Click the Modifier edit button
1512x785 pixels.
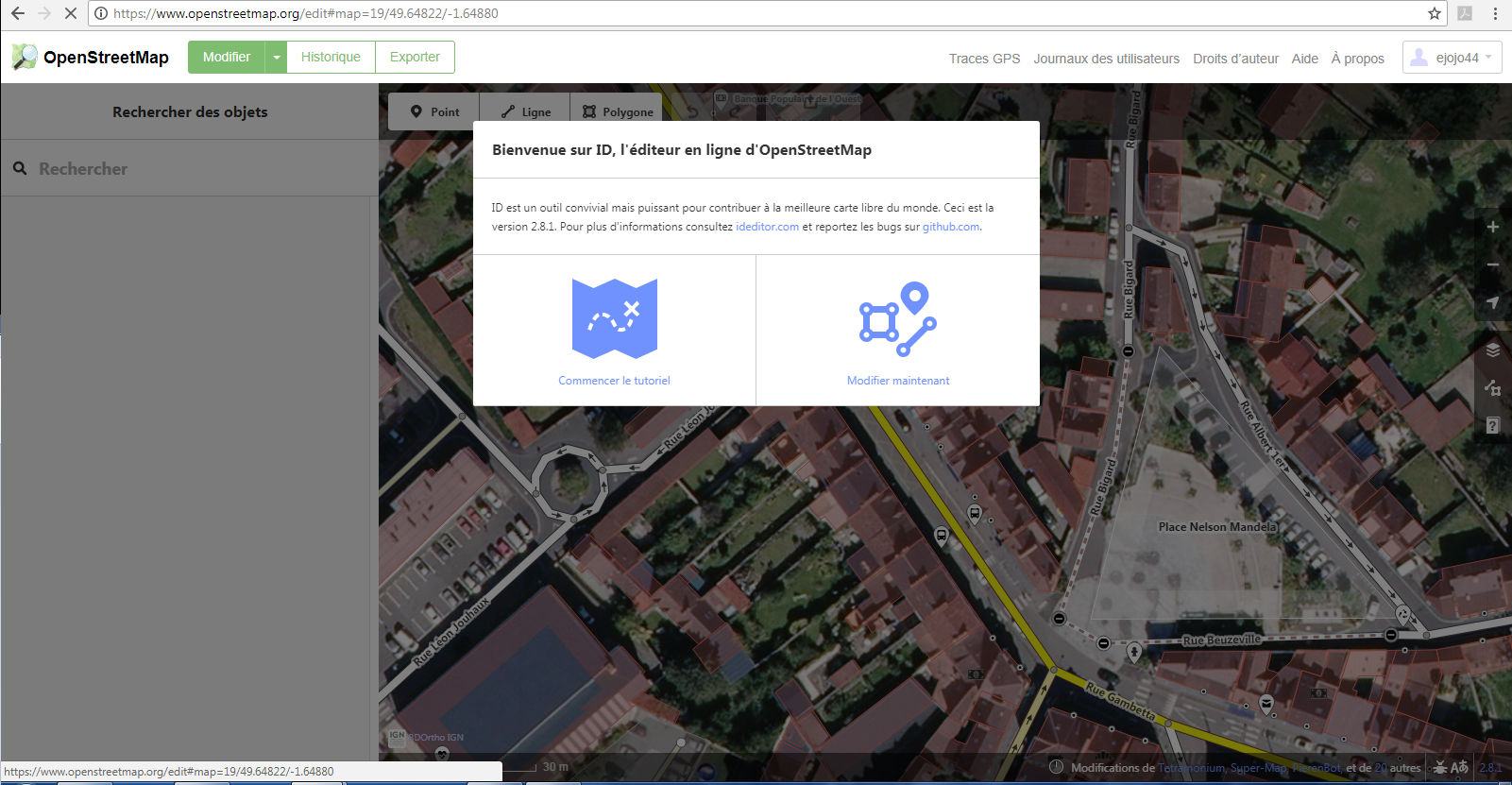[227, 57]
